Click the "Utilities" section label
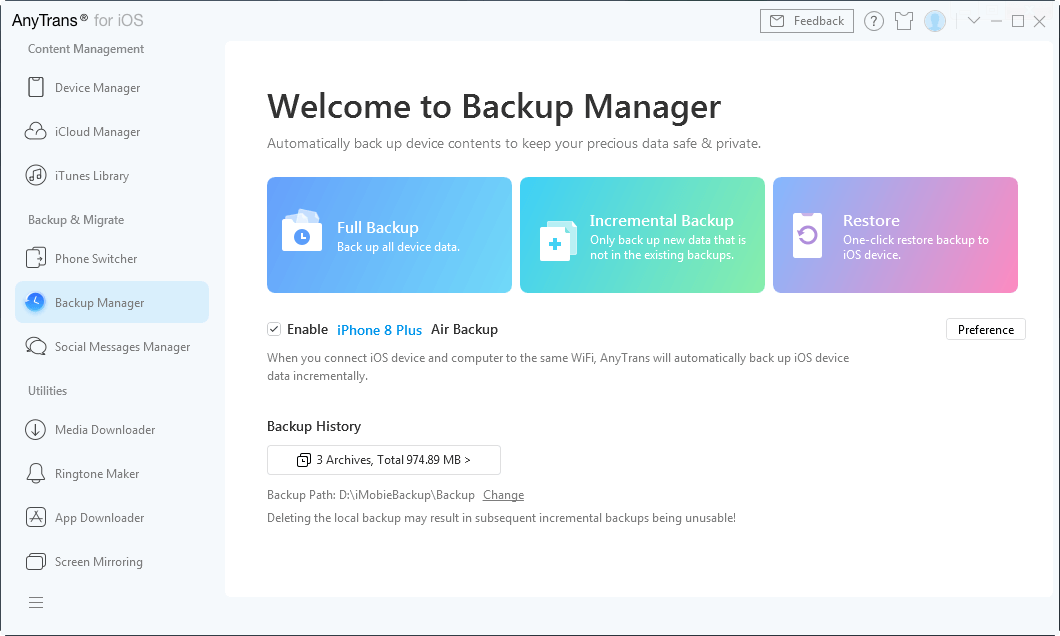This screenshot has width=1060, height=636. [x=47, y=391]
